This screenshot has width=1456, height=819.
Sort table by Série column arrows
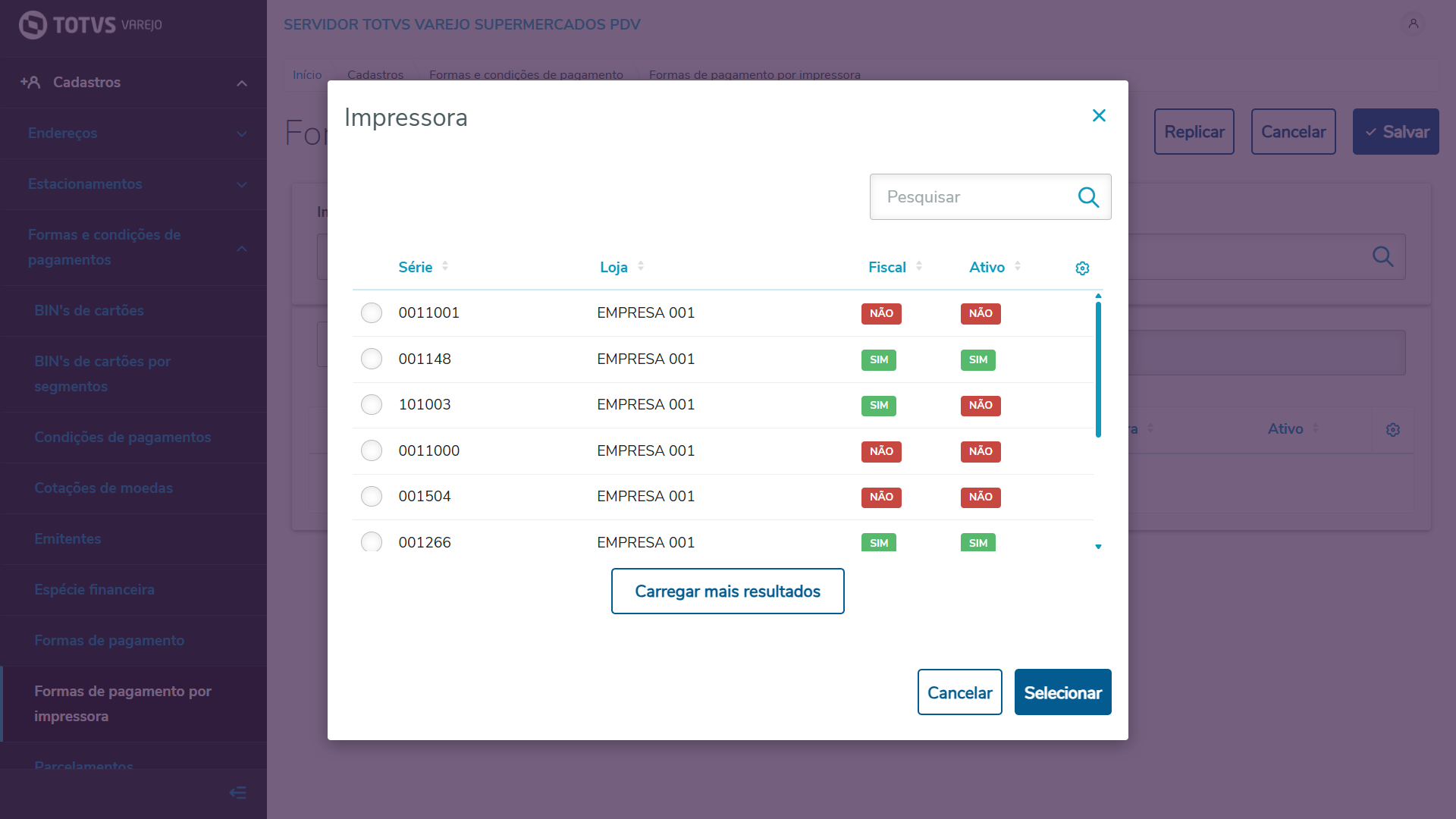click(445, 266)
